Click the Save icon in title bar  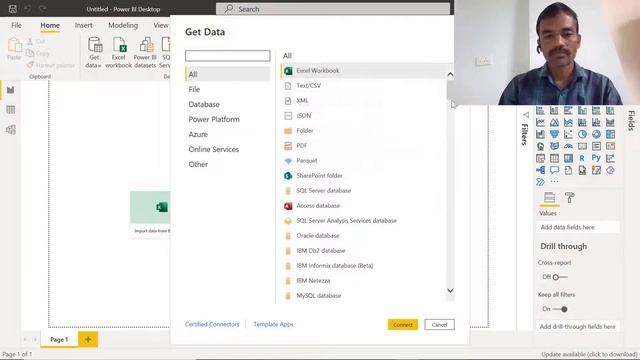13,9
